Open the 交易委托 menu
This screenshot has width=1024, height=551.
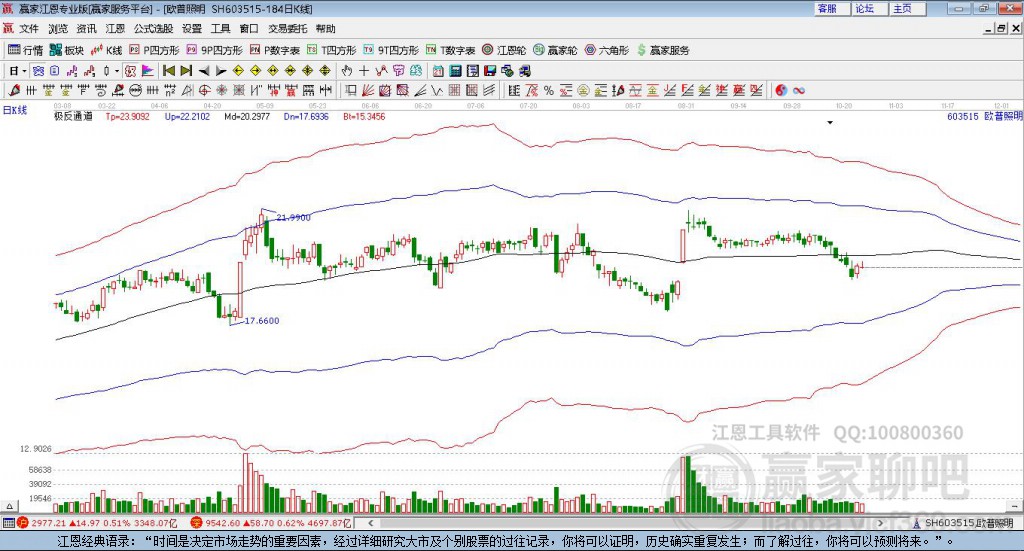coord(287,29)
